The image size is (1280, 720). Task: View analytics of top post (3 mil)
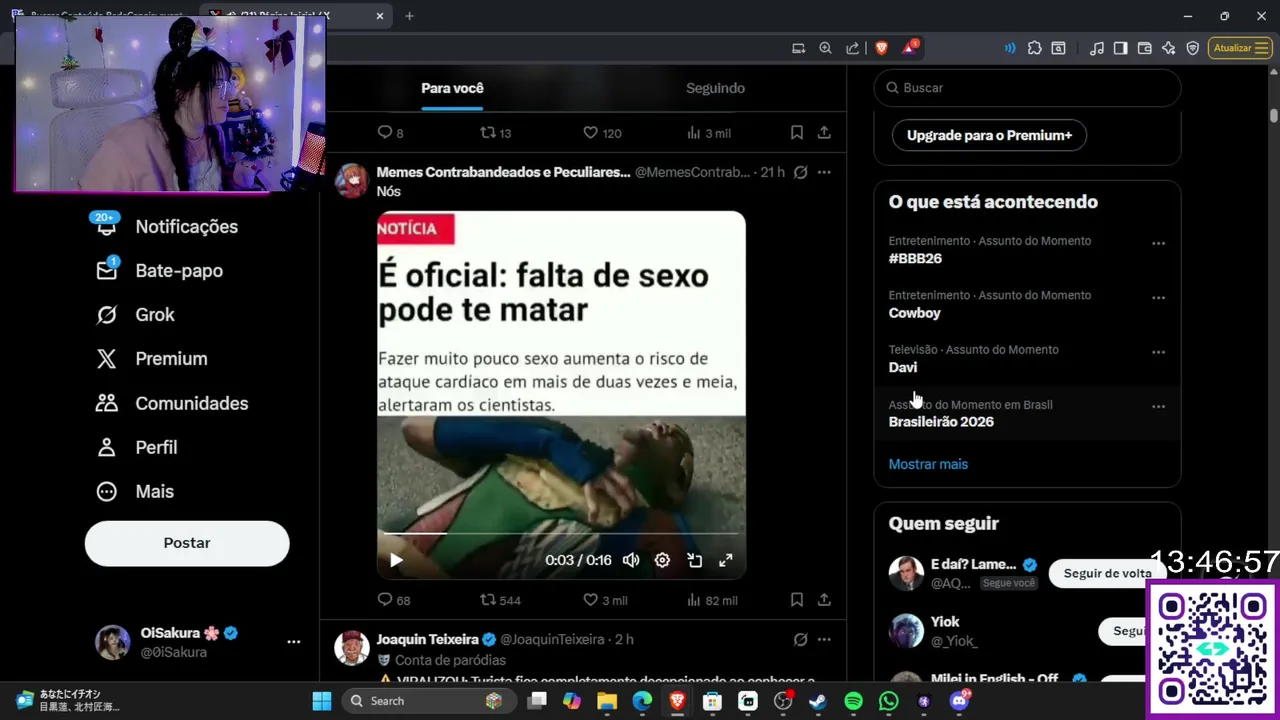pyautogui.click(x=709, y=133)
